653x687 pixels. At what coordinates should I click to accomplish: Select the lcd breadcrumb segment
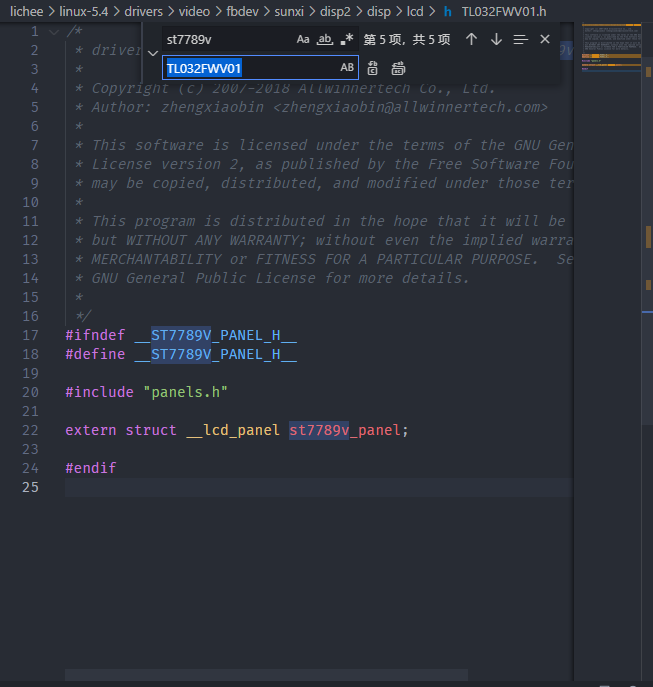pos(415,11)
